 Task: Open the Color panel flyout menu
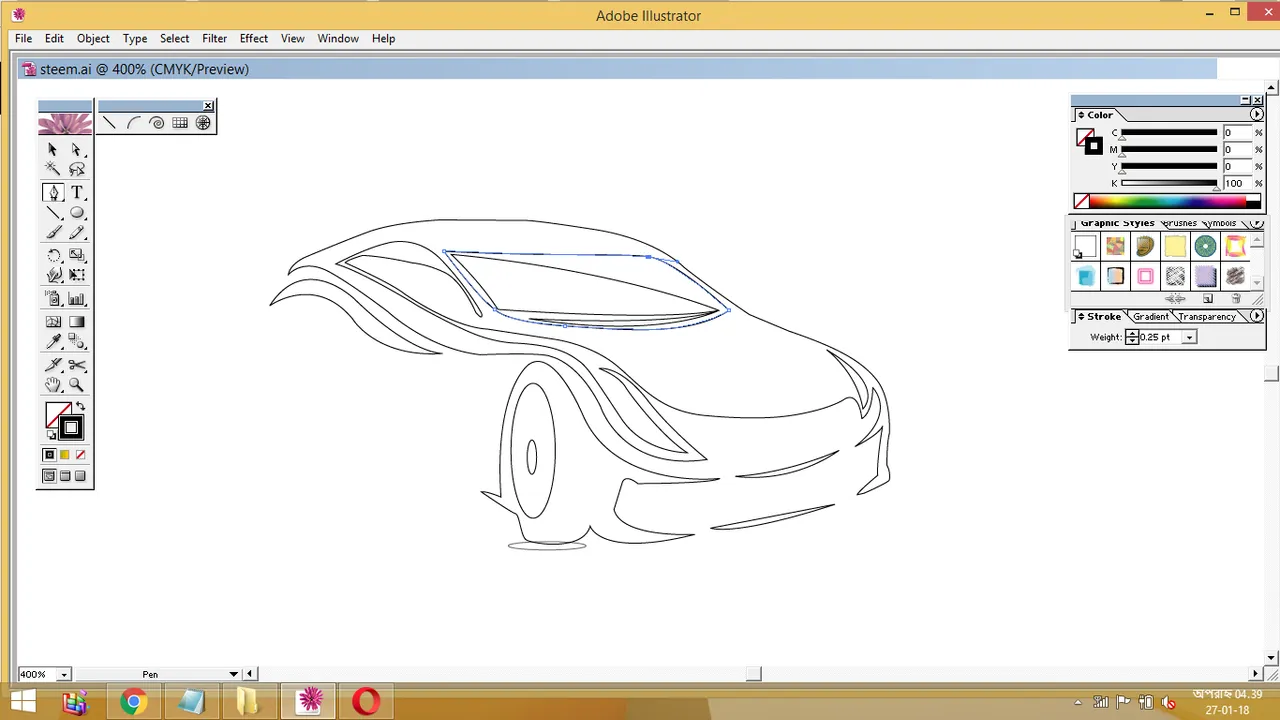1257,115
